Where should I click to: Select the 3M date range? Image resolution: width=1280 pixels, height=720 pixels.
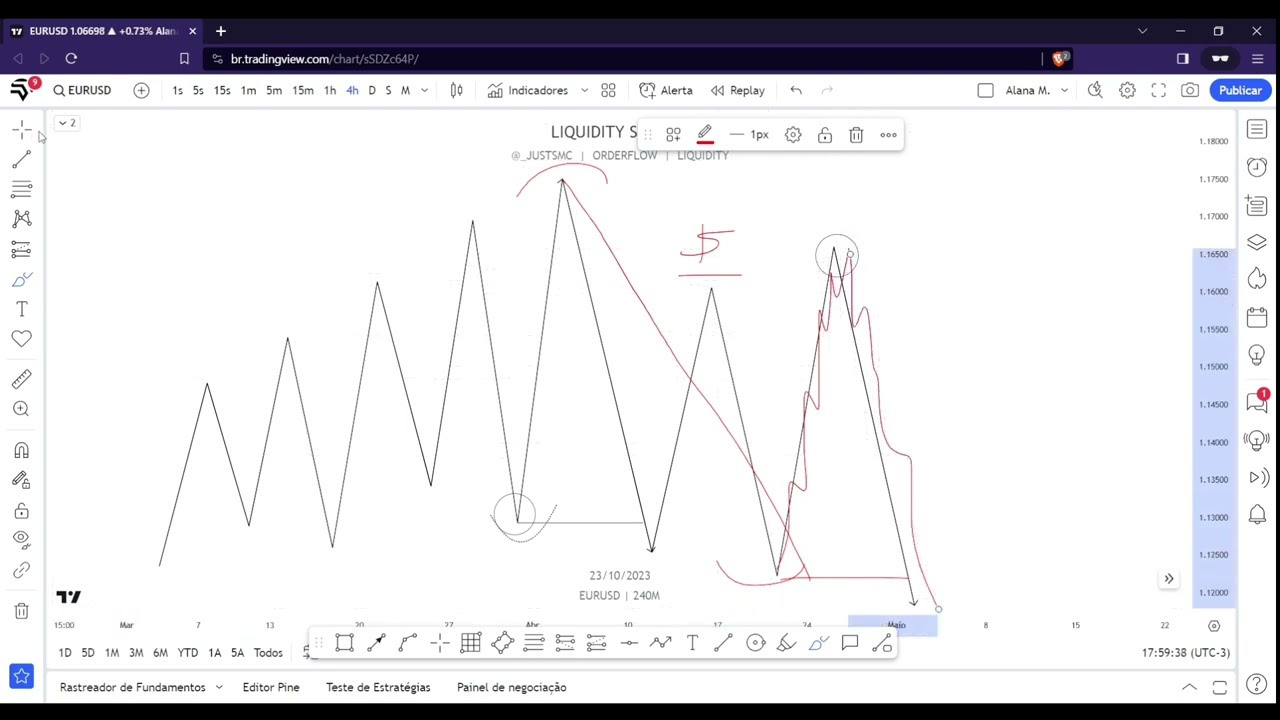pos(136,653)
